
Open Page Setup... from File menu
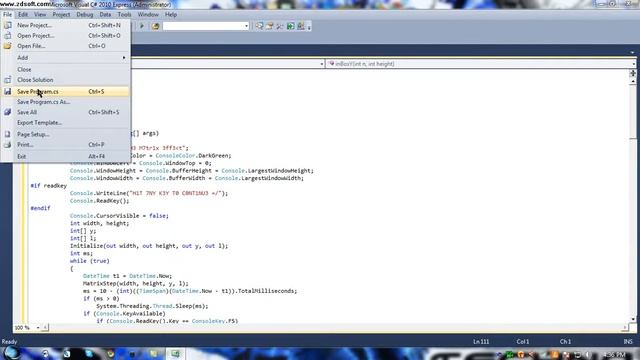(65, 134)
